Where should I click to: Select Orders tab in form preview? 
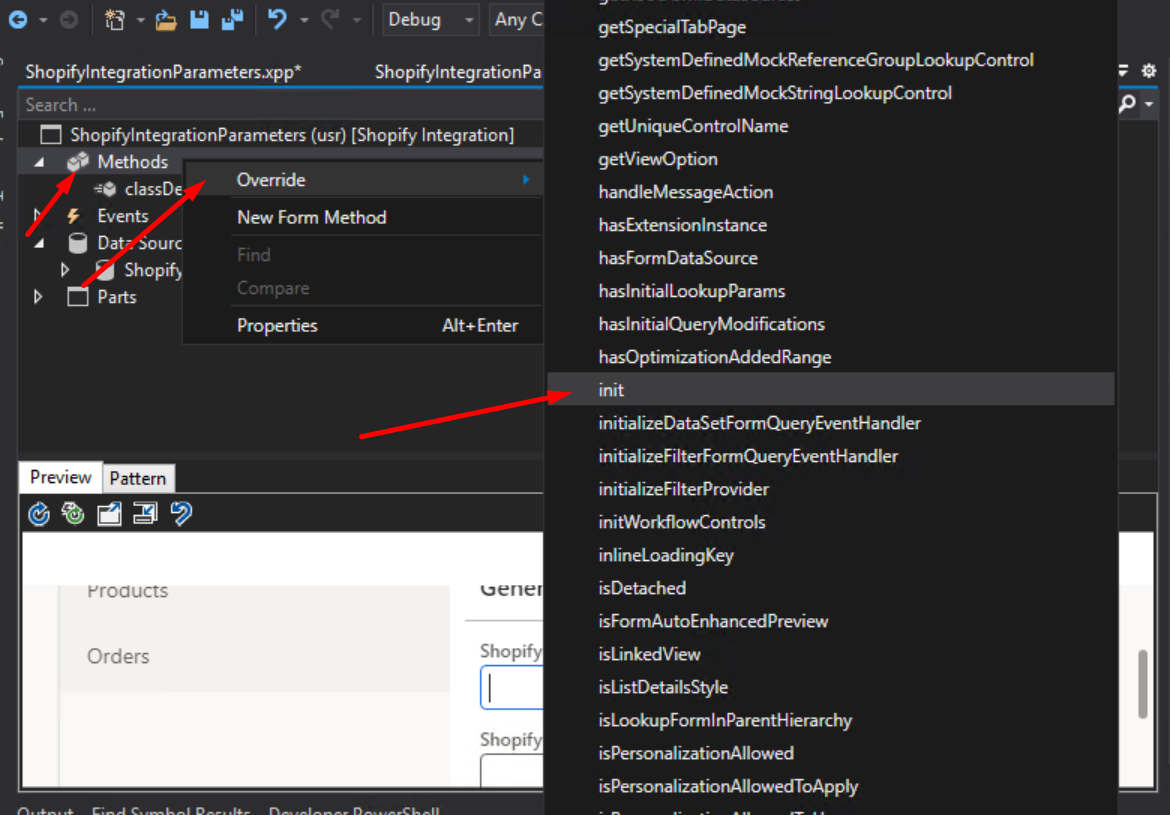point(118,656)
